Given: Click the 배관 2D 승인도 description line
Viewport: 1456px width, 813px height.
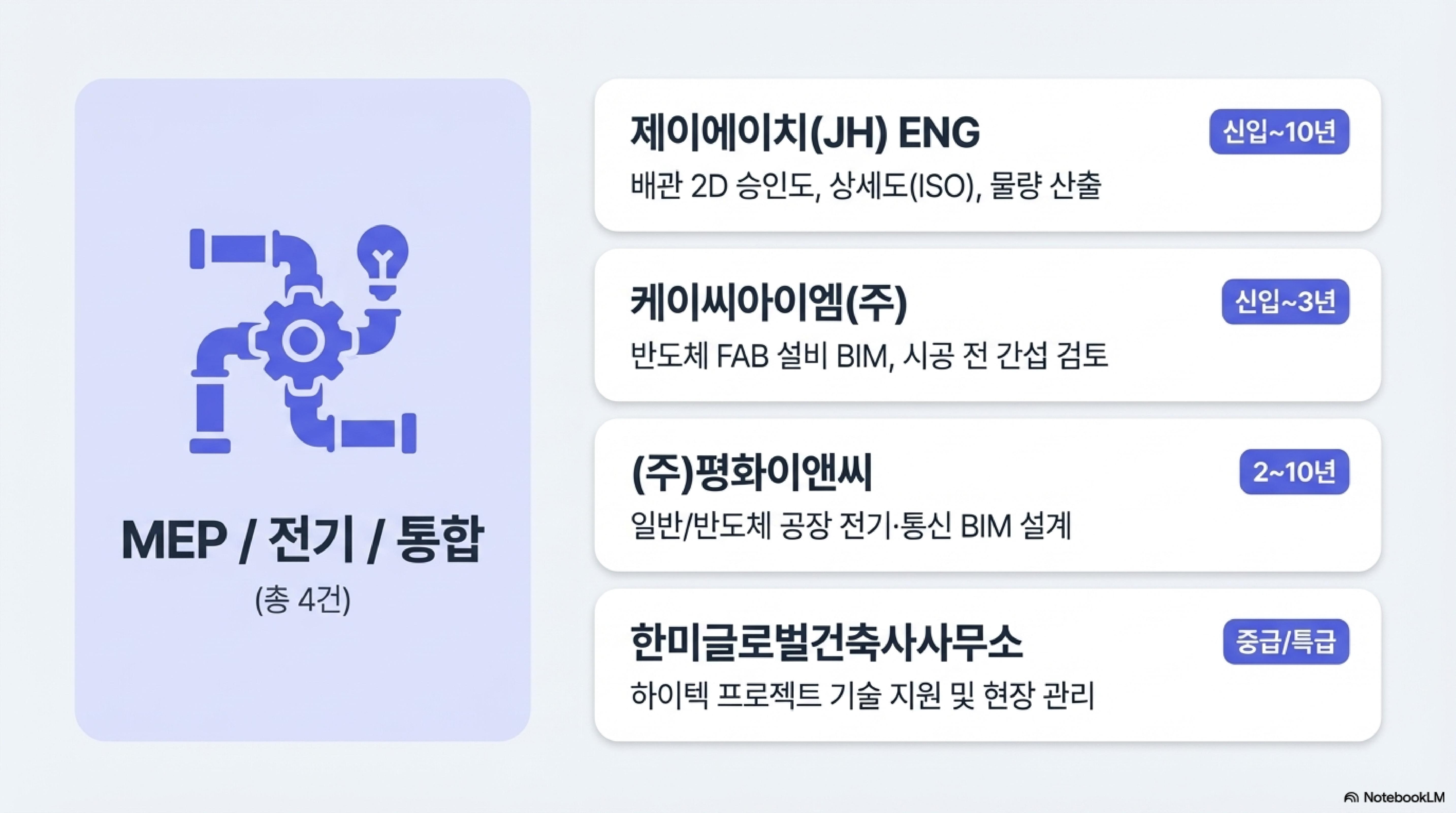Looking at the screenshot, I should click(x=865, y=186).
